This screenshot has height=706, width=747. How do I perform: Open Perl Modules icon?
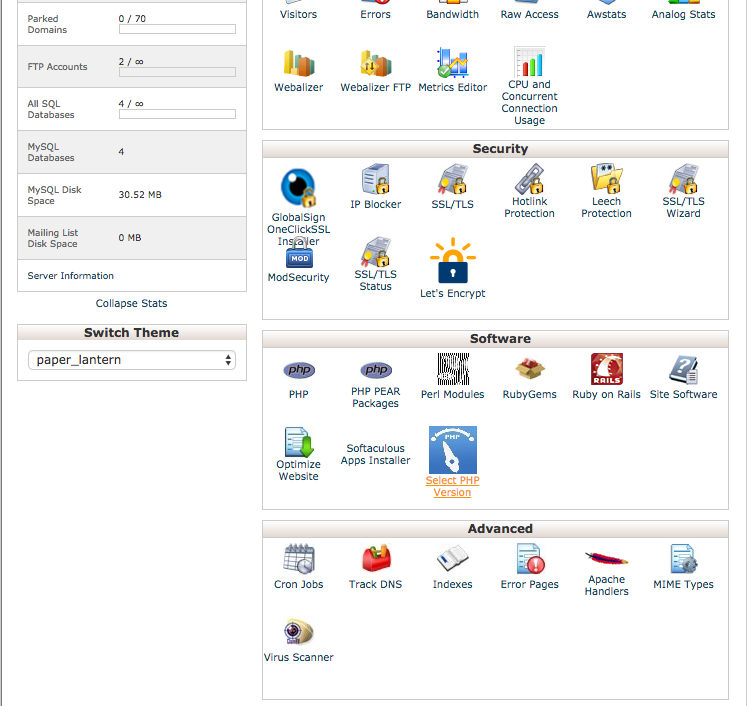tap(453, 369)
